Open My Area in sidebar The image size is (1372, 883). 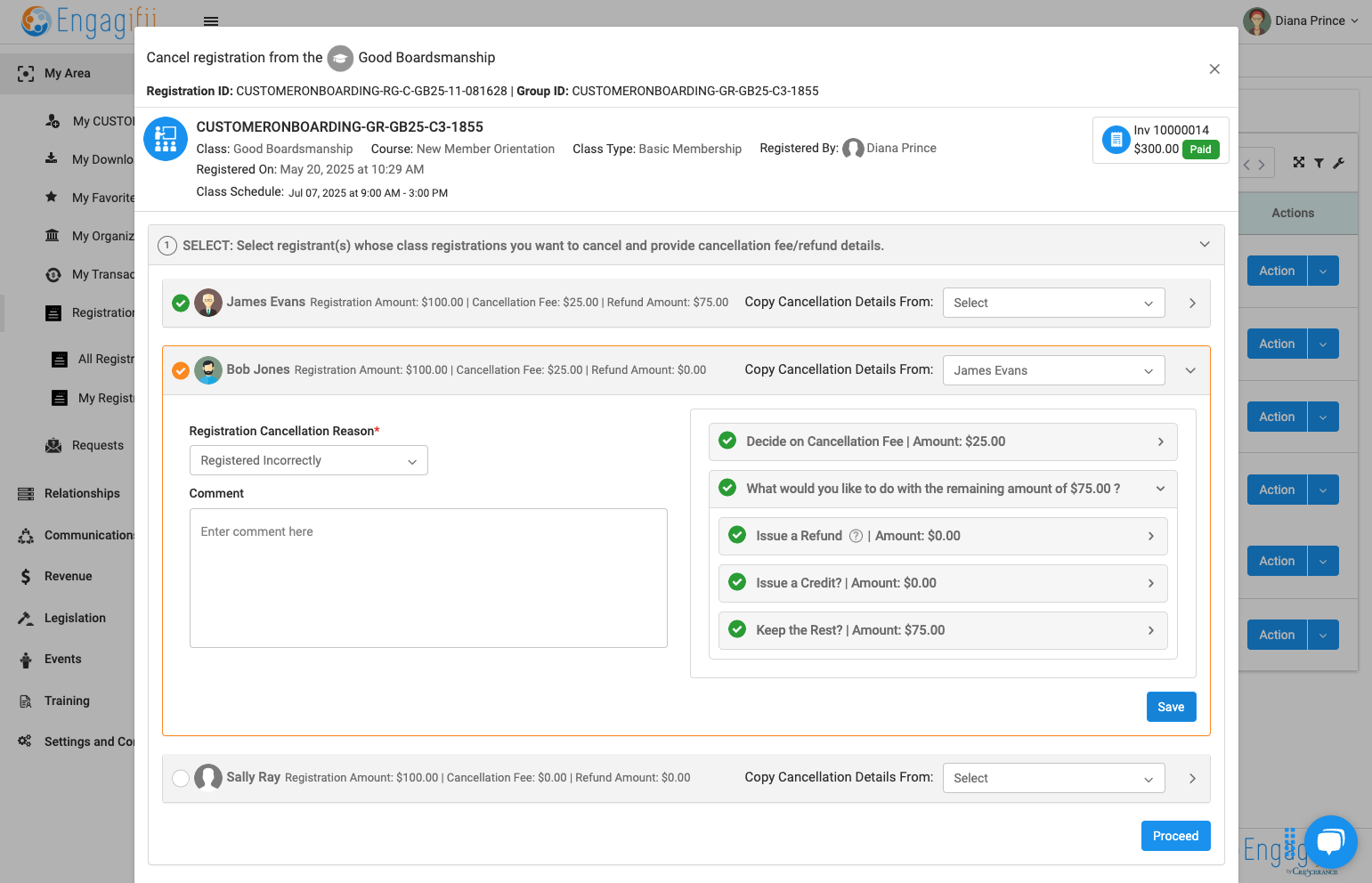pos(68,73)
